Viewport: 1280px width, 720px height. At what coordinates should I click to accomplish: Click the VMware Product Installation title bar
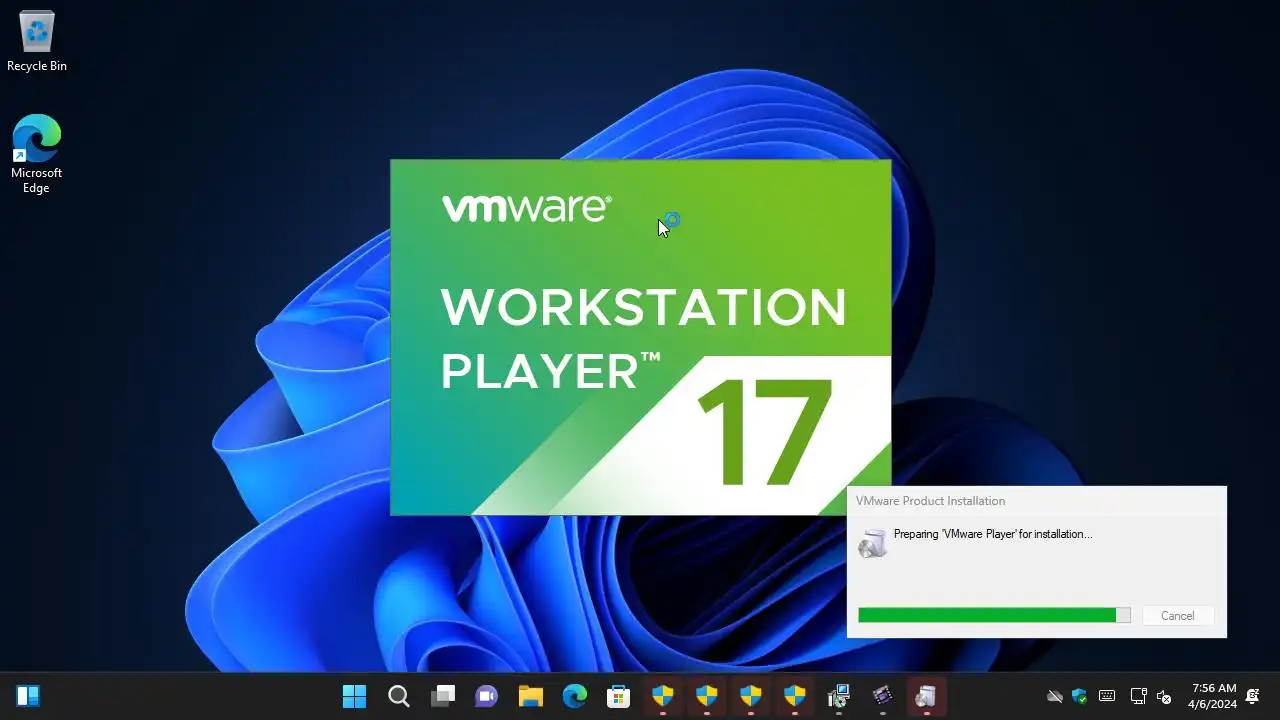pyautogui.click(x=1036, y=500)
